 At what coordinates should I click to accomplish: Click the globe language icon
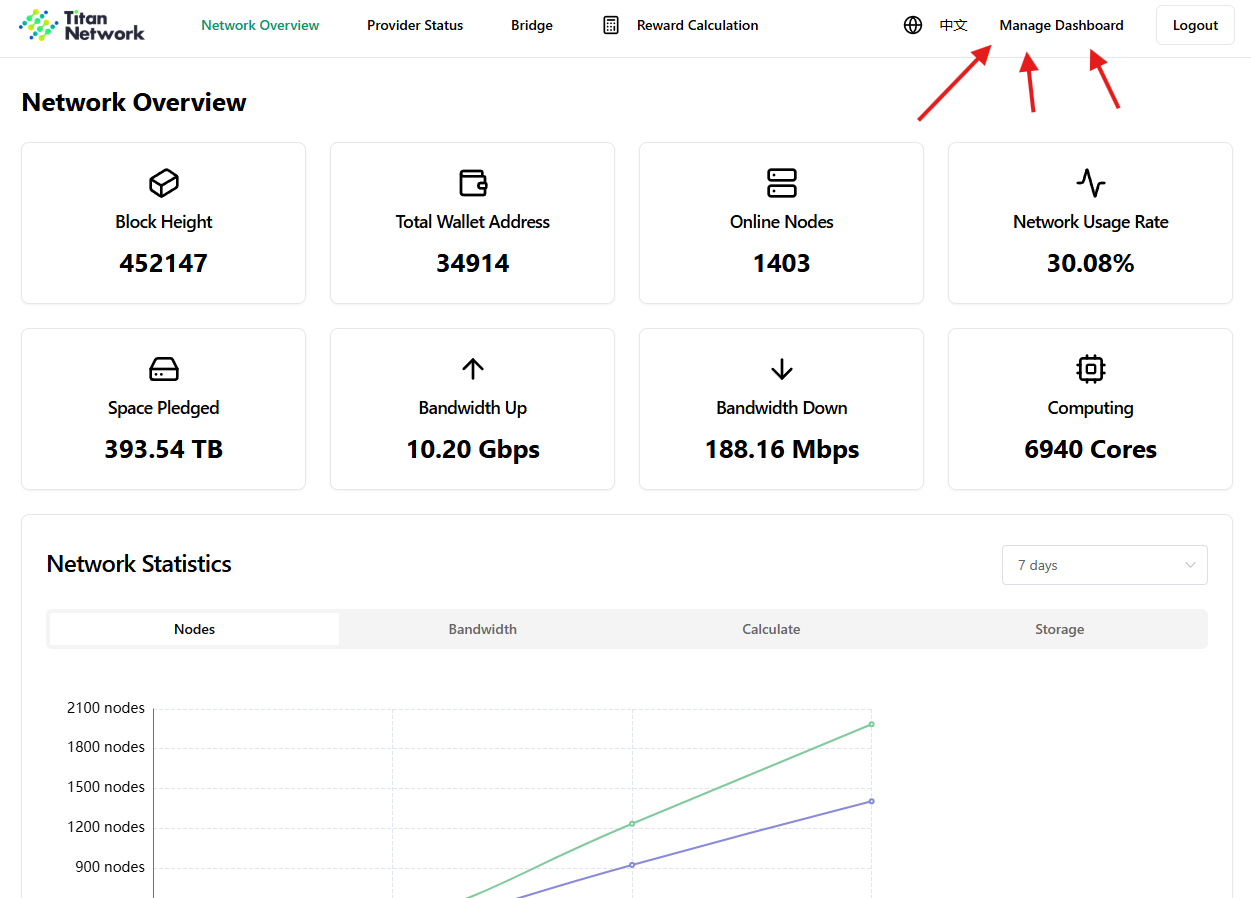tap(913, 25)
